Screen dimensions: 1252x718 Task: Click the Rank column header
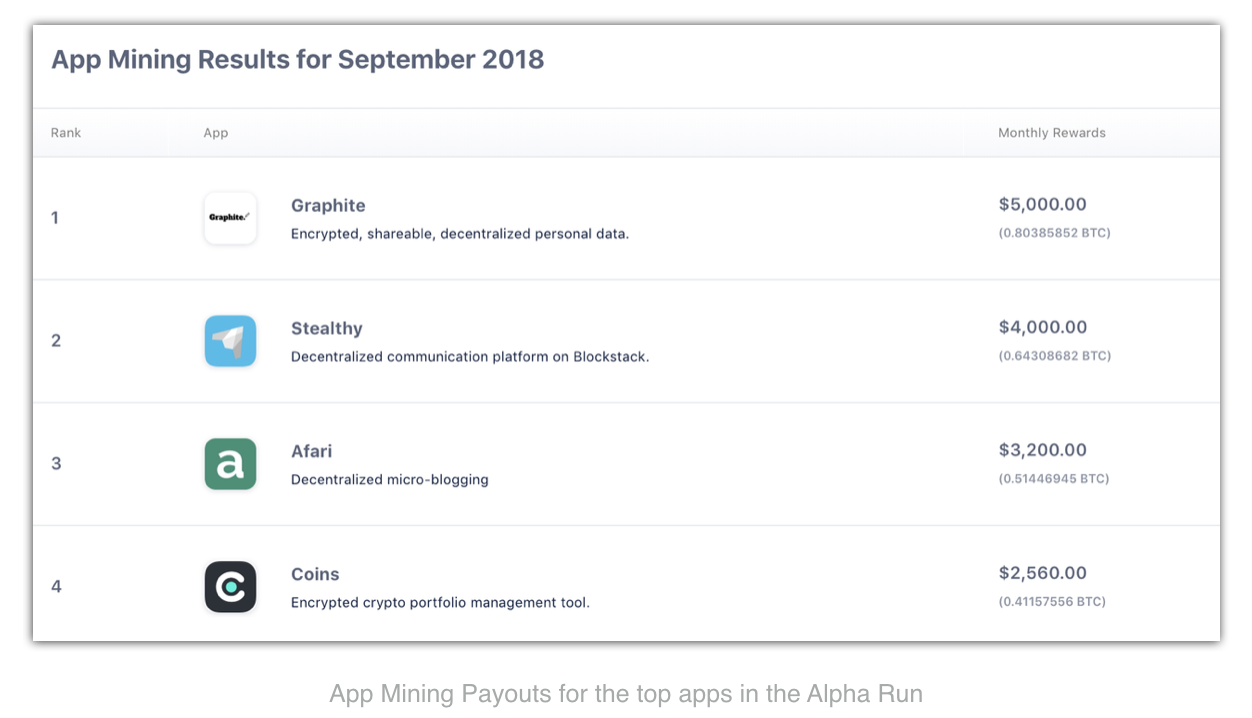pos(66,133)
